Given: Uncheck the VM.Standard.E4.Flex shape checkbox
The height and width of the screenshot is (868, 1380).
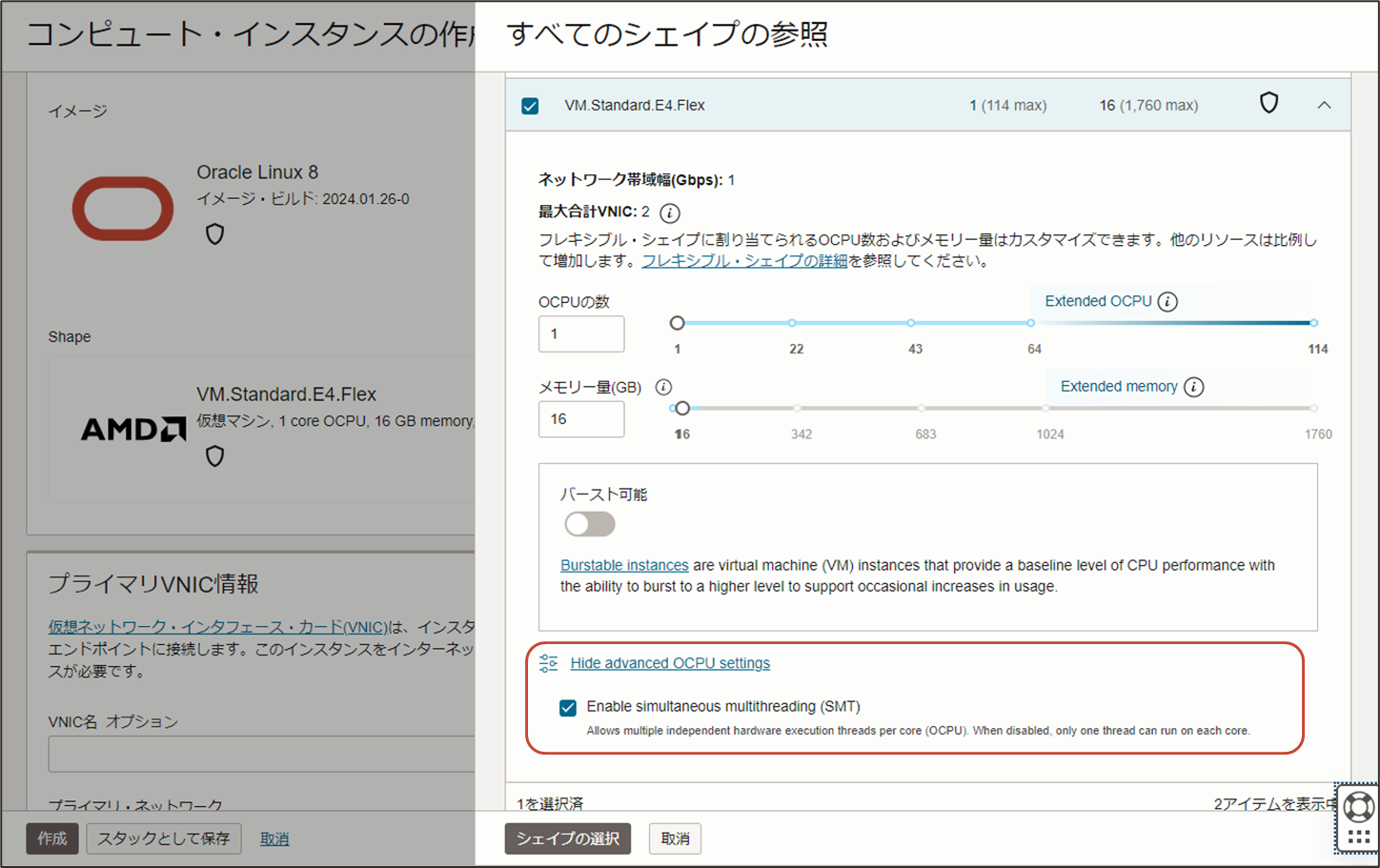Looking at the screenshot, I should click(x=531, y=106).
